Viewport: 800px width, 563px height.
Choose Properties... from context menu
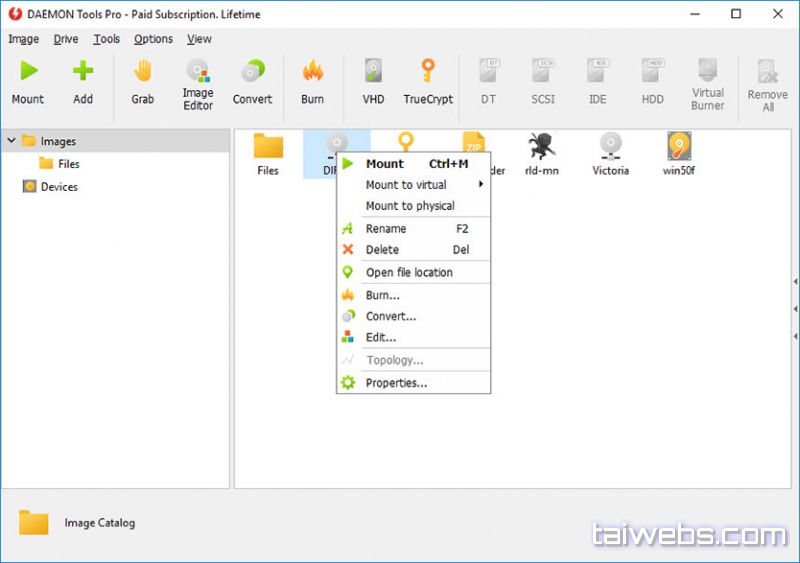[x=396, y=383]
